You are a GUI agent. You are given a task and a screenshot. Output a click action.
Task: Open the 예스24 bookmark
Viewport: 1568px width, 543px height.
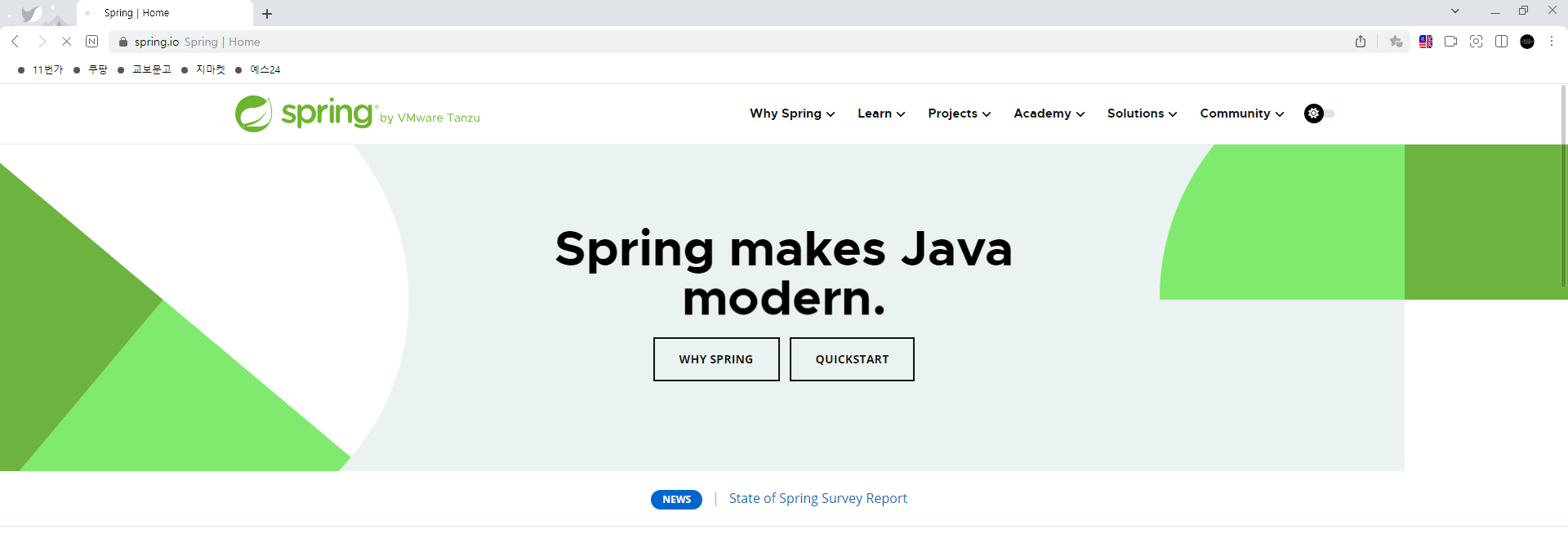pos(258,70)
